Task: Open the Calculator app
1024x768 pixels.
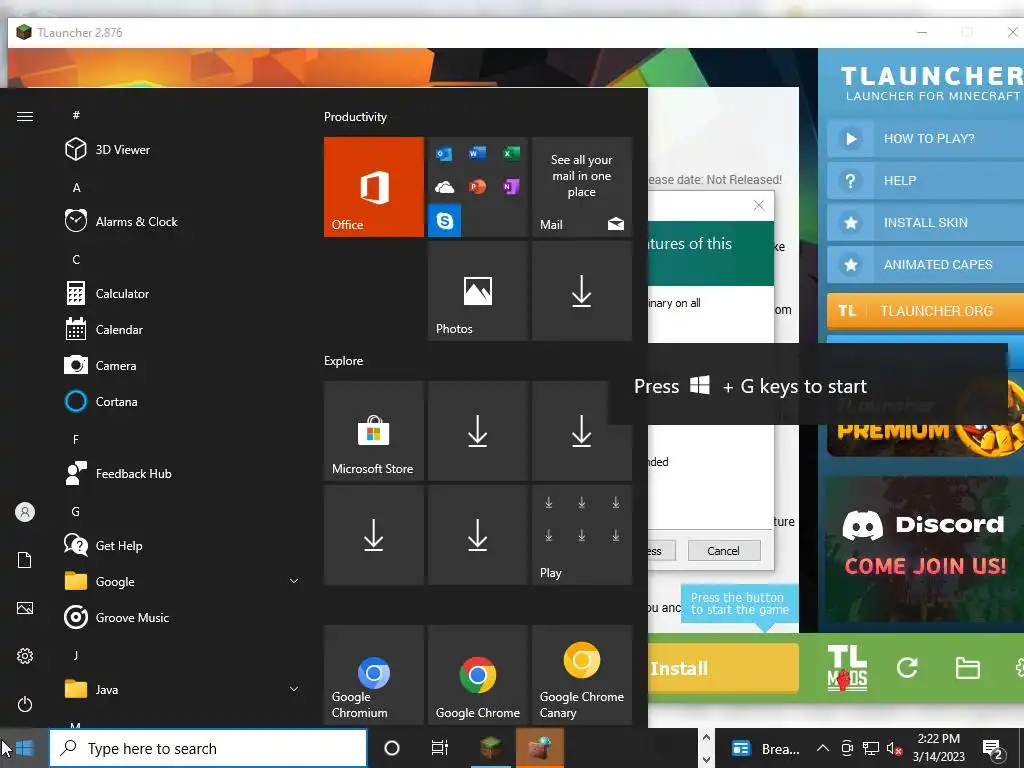Action: tap(107, 294)
